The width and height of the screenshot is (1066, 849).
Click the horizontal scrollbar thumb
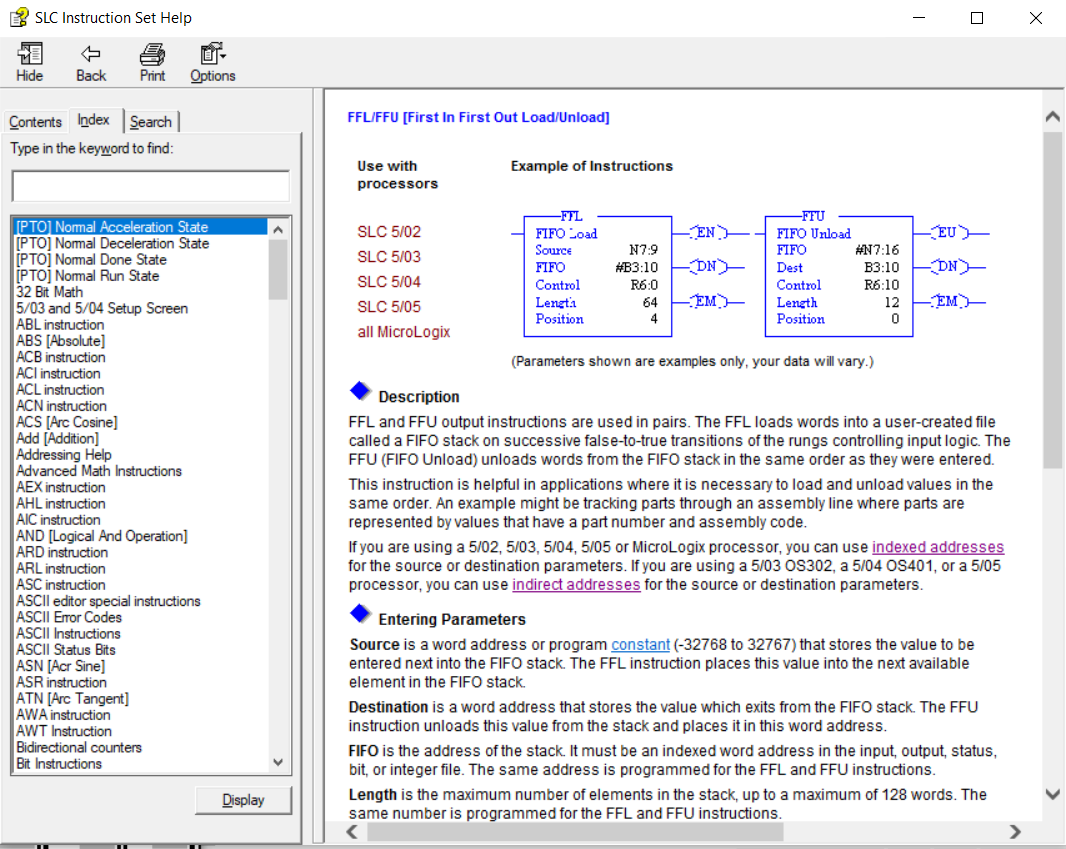pyautogui.click(x=575, y=831)
